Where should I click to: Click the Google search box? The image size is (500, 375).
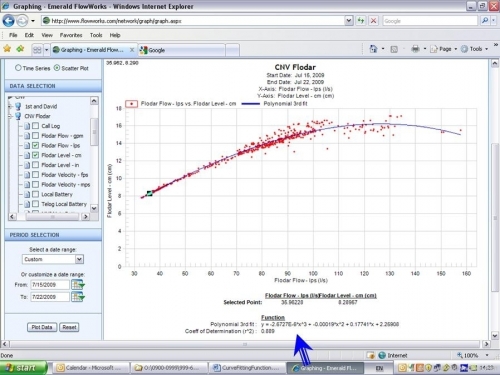pyautogui.click(x=430, y=21)
